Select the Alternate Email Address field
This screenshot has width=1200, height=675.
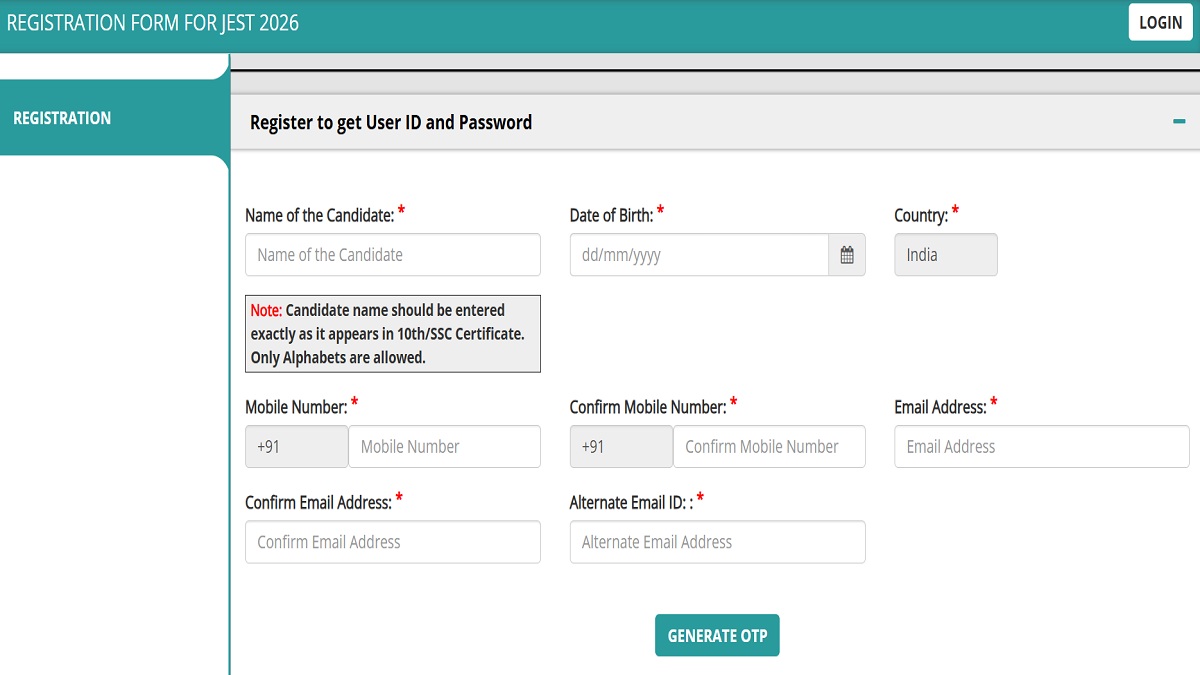coord(717,542)
